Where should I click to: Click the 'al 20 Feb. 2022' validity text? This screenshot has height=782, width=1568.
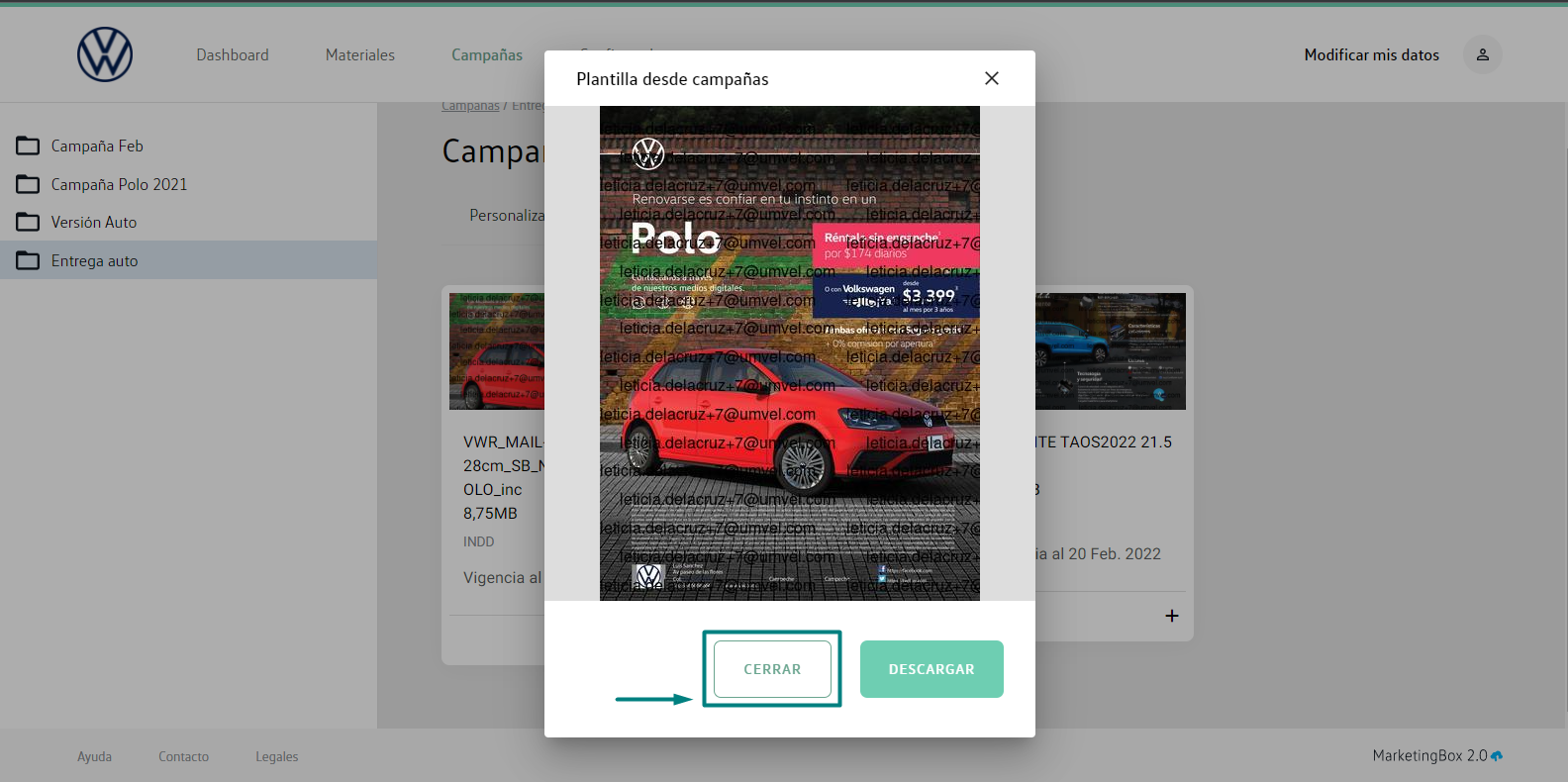[x=1106, y=554]
